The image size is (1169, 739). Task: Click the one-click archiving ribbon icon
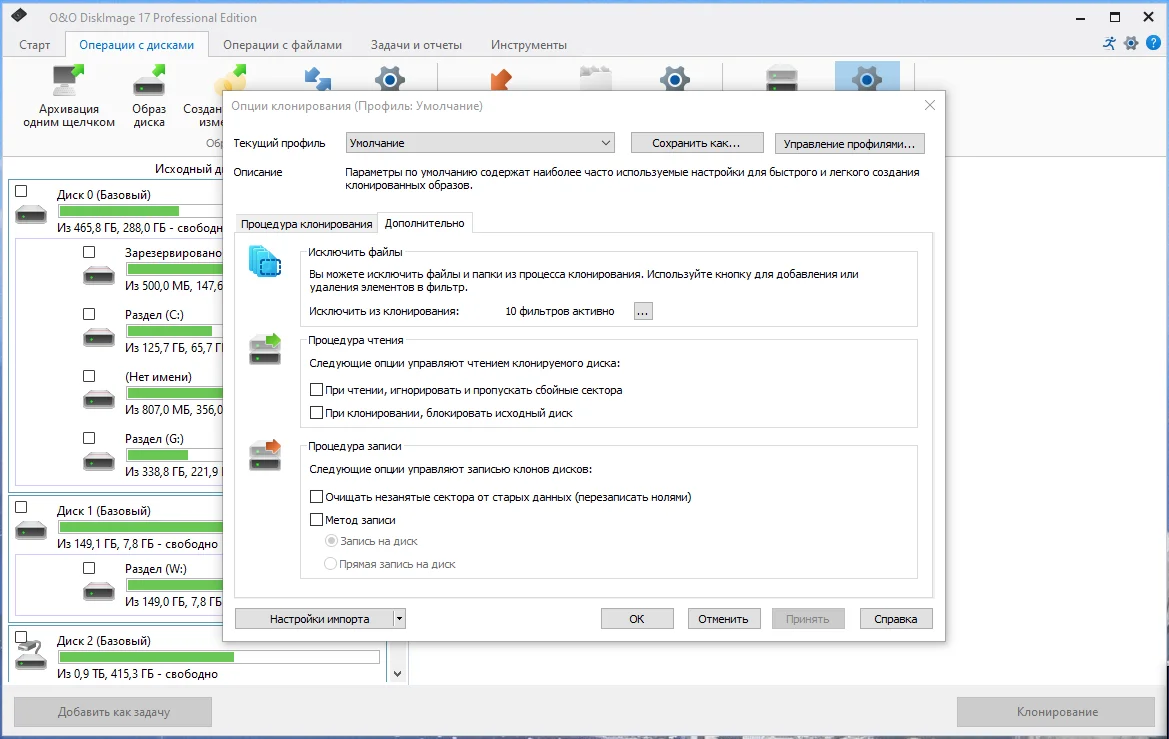point(69,81)
